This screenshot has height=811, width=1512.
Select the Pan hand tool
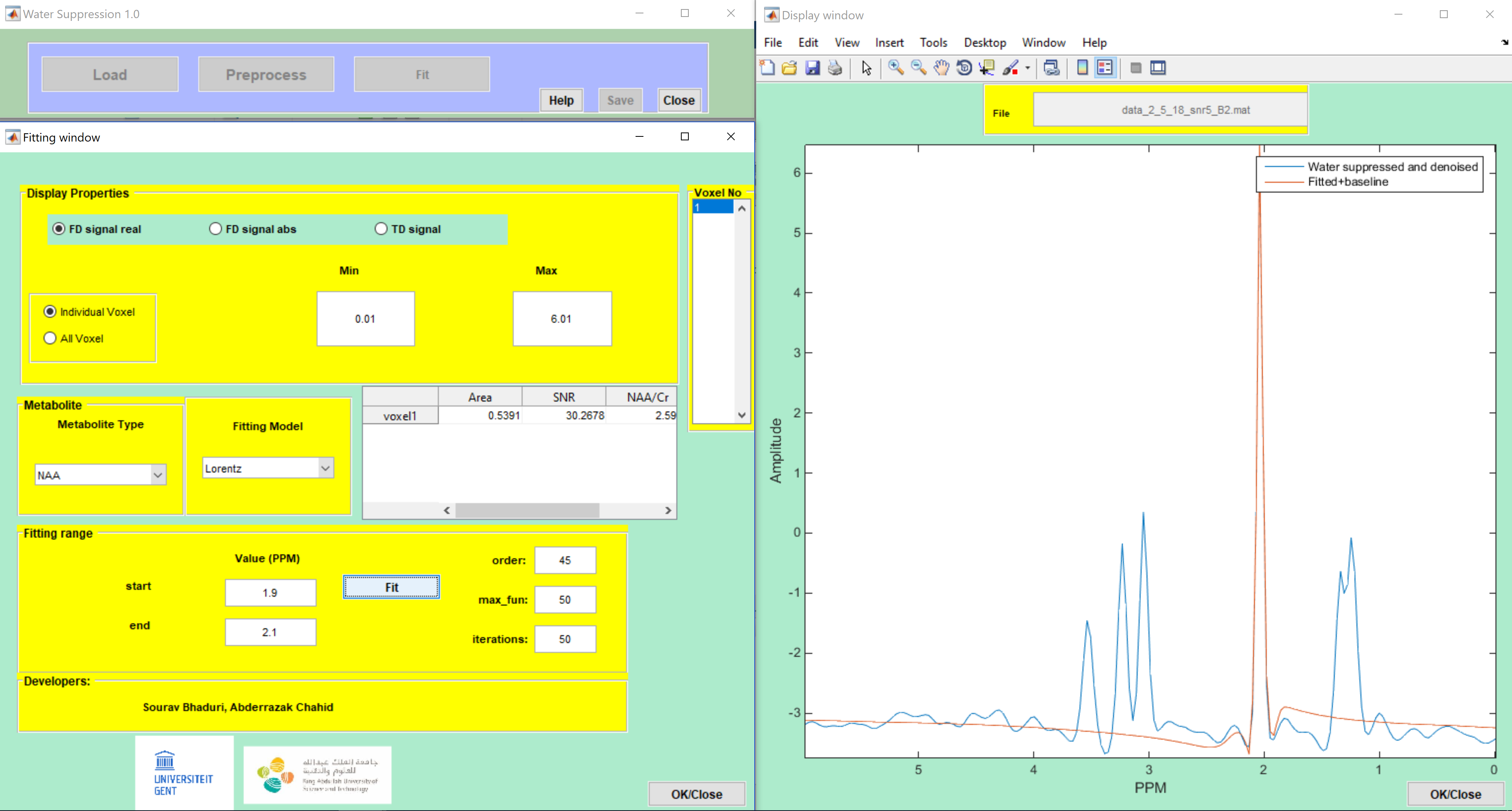941,67
